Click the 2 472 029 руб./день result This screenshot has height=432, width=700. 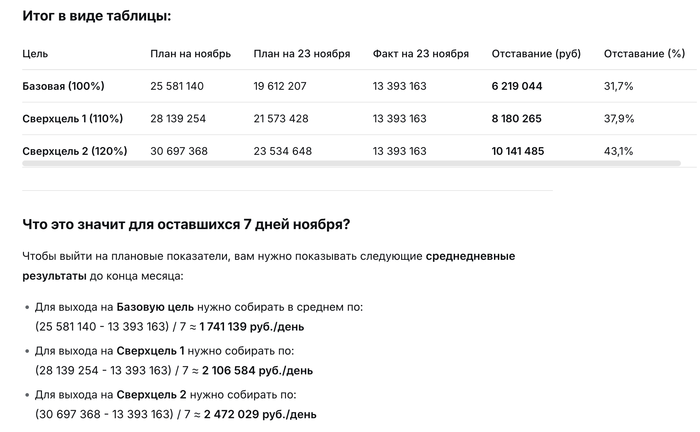[x=261, y=413]
